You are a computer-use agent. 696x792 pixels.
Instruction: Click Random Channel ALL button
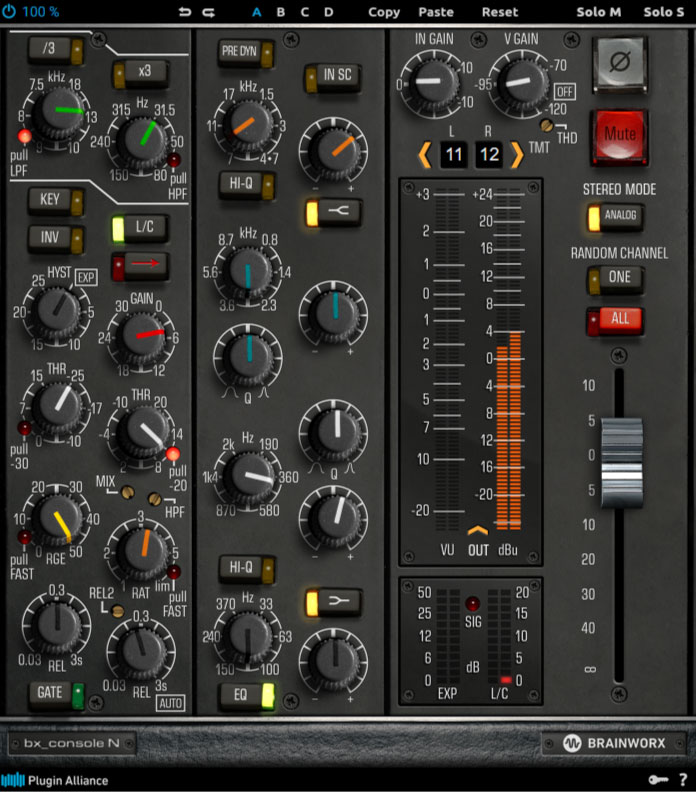(615, 320)
